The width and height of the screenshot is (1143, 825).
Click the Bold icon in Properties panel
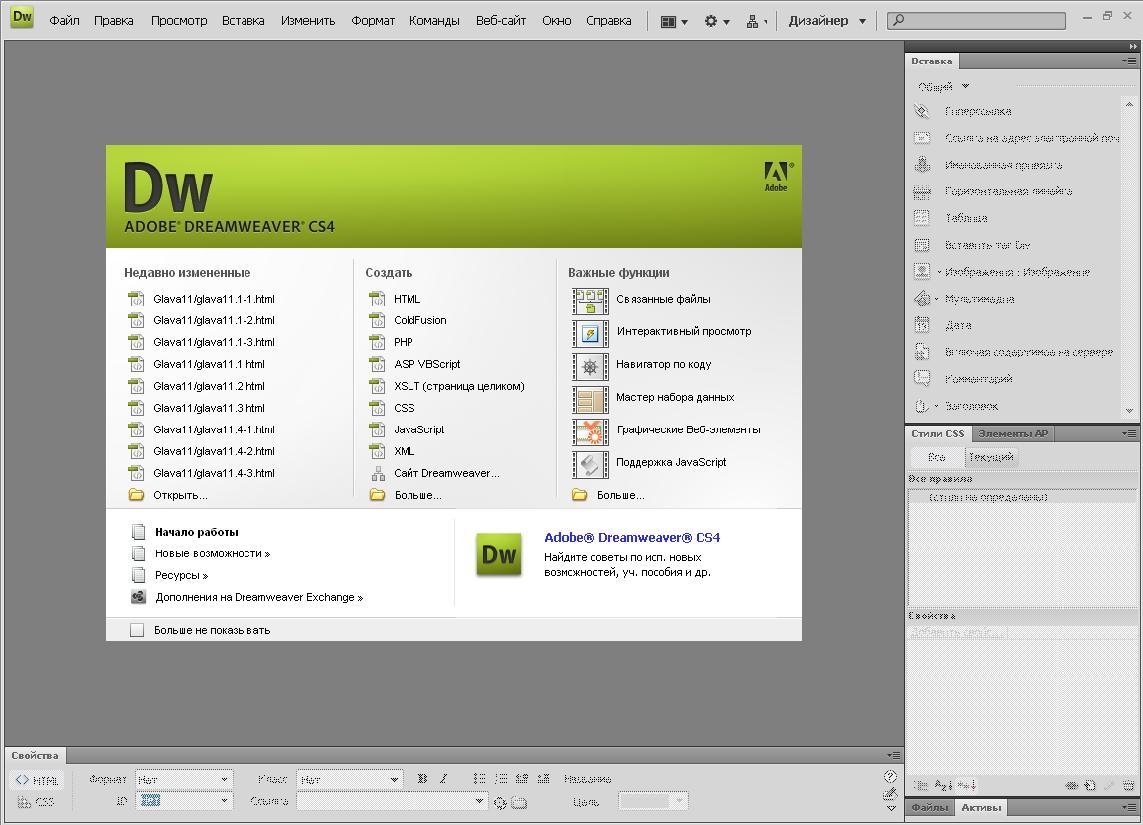(x=422, y=778)
